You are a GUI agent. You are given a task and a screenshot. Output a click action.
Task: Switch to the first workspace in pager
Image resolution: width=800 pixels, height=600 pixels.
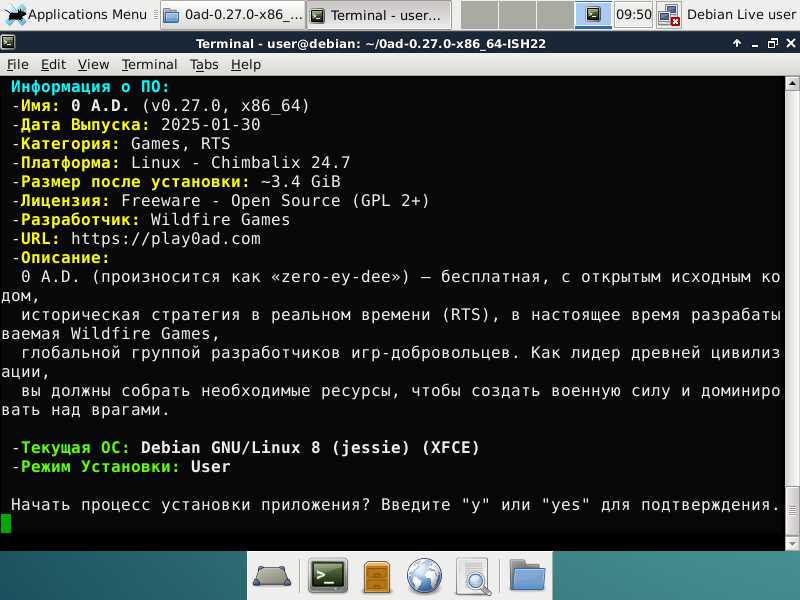coord(479,15)
